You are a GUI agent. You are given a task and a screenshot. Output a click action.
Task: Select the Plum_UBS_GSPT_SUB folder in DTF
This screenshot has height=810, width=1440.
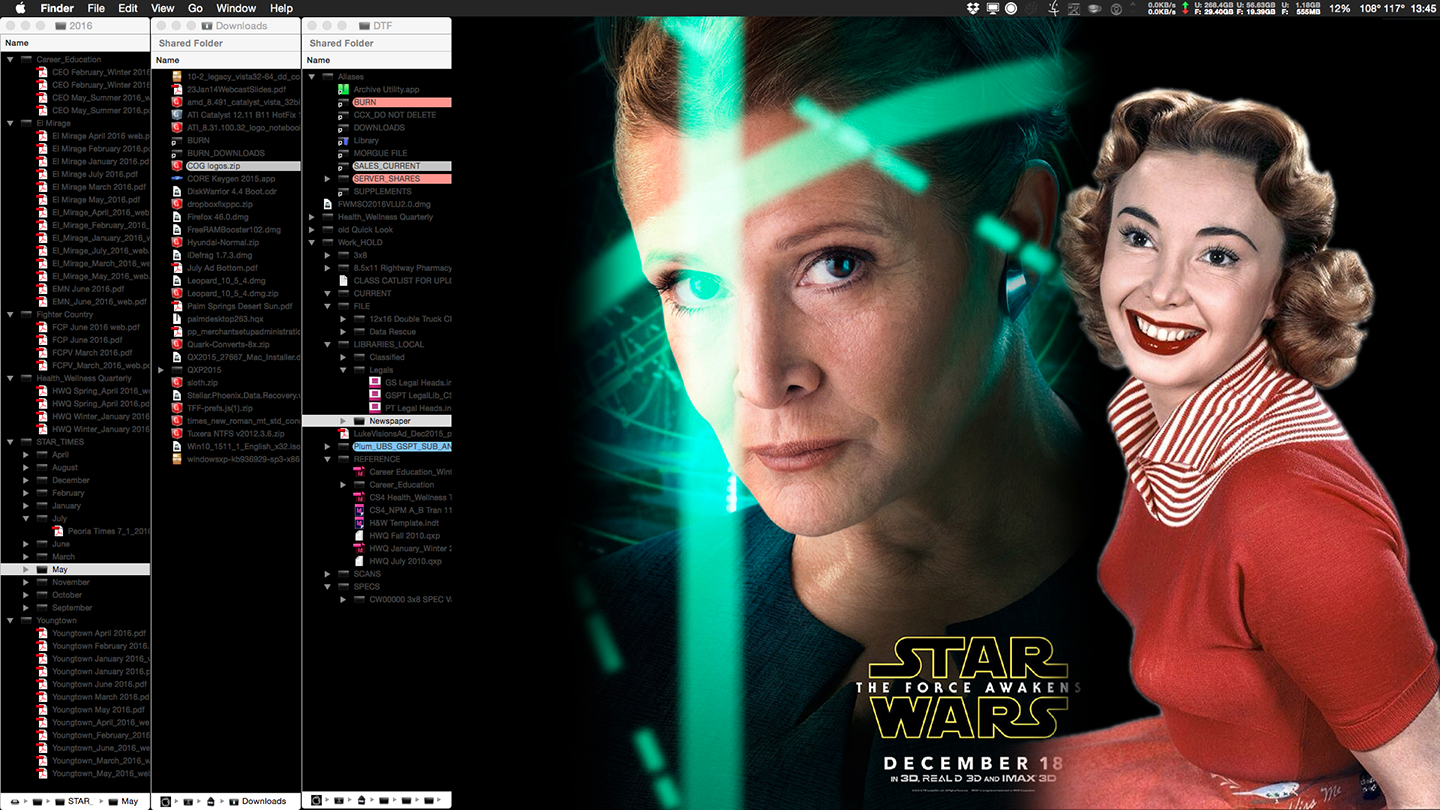click(x=401, y=446)
